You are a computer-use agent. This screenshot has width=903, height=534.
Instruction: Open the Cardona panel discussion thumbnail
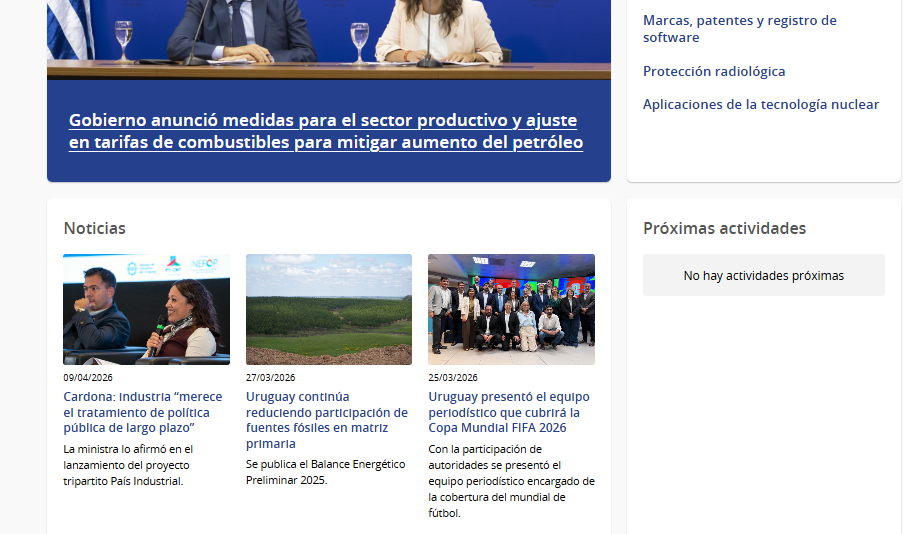[146, 309]
